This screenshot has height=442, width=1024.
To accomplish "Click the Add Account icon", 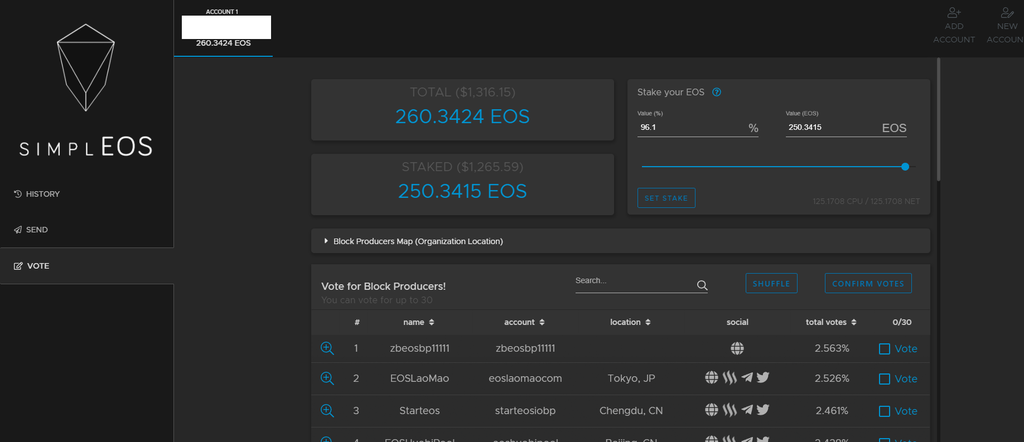I will pyautogui.click(x=953, y=12).
